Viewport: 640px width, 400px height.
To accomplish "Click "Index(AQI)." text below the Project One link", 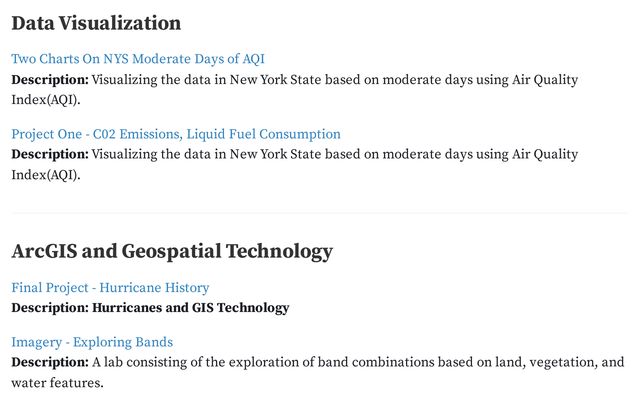I will pos(46,175).
